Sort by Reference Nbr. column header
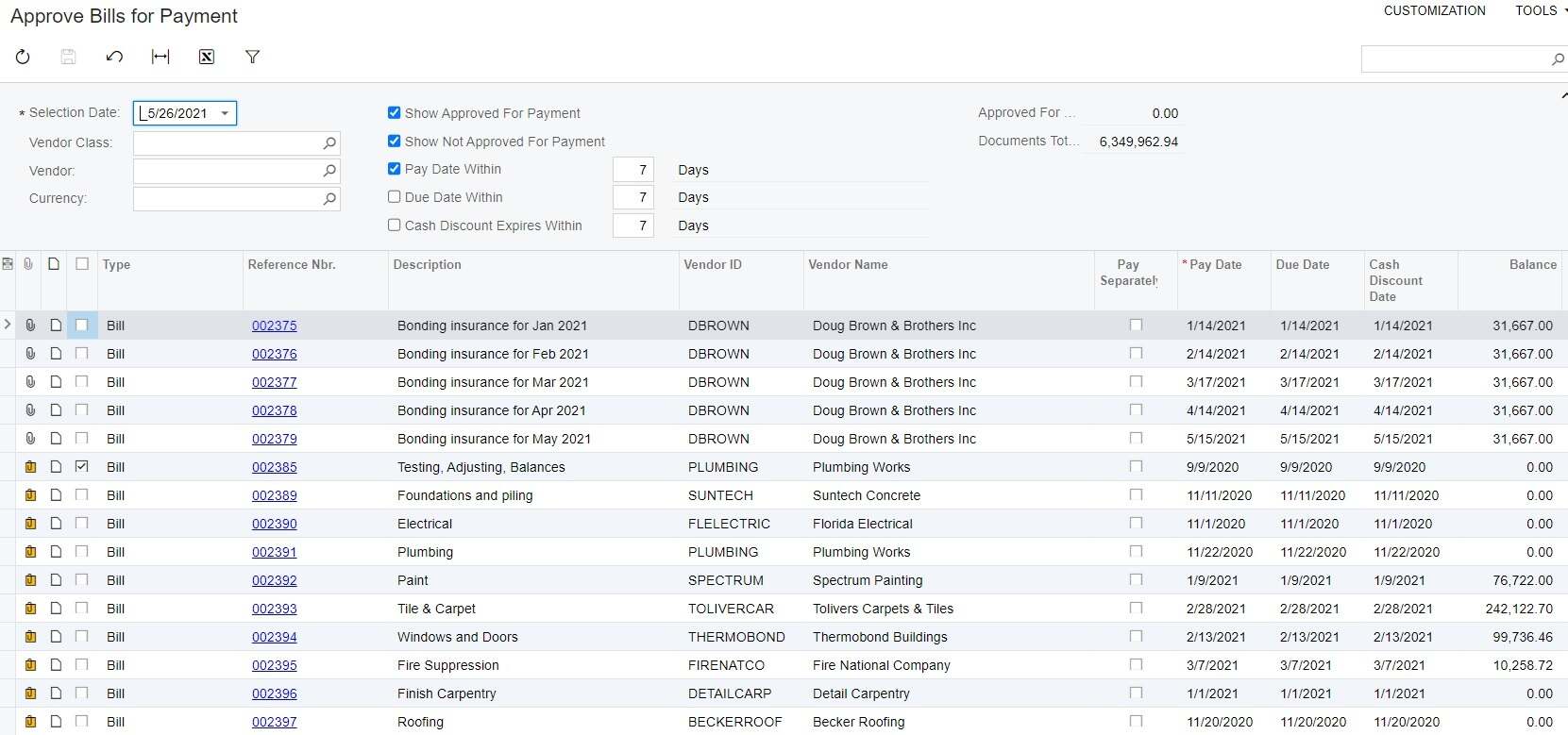Image resolution: width=1568 pixels, height=735 pixels. tap(292, 265)
